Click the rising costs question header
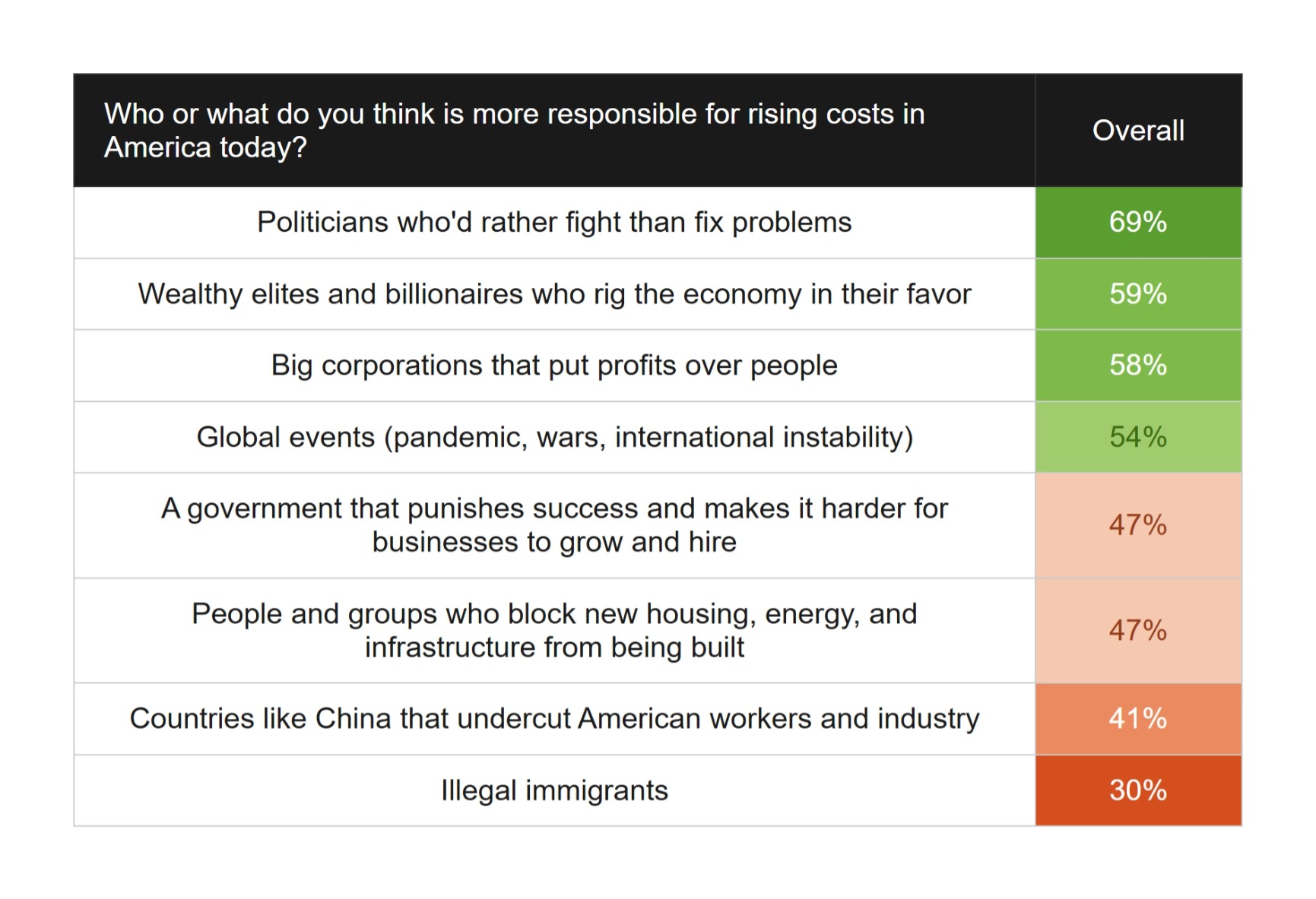The height and width of the screenshot is (899, 1316). tap(514, 130)
